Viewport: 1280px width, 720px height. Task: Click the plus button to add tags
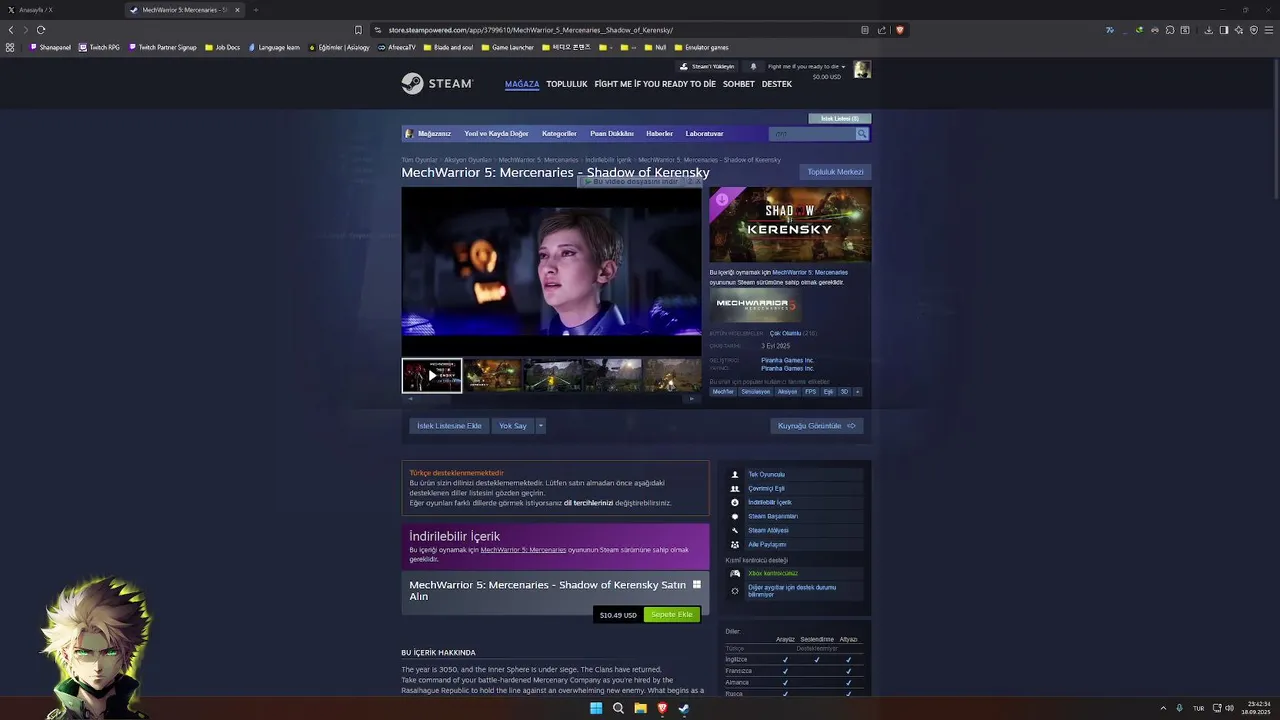(857, 392)
